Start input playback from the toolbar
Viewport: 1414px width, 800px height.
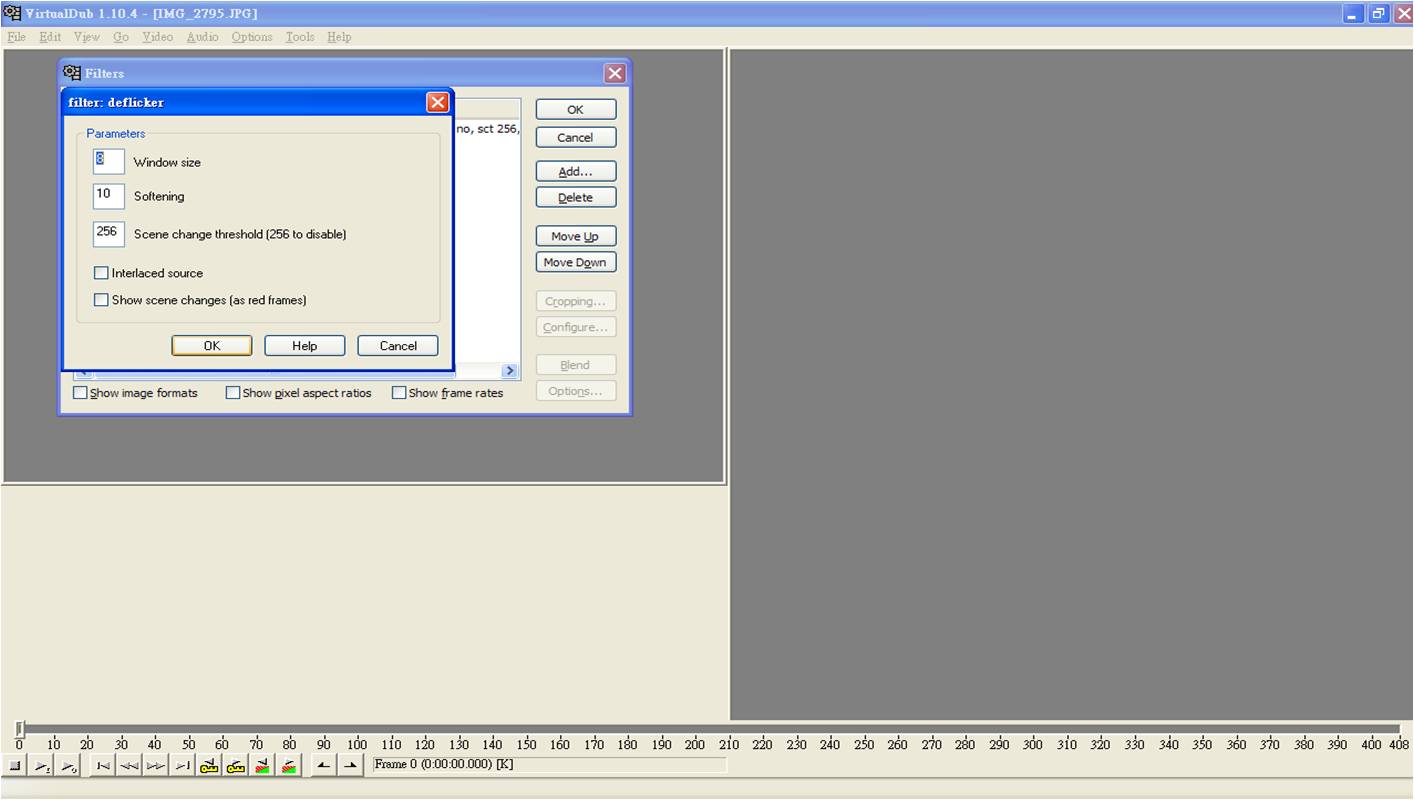click(x=42, y=766)
